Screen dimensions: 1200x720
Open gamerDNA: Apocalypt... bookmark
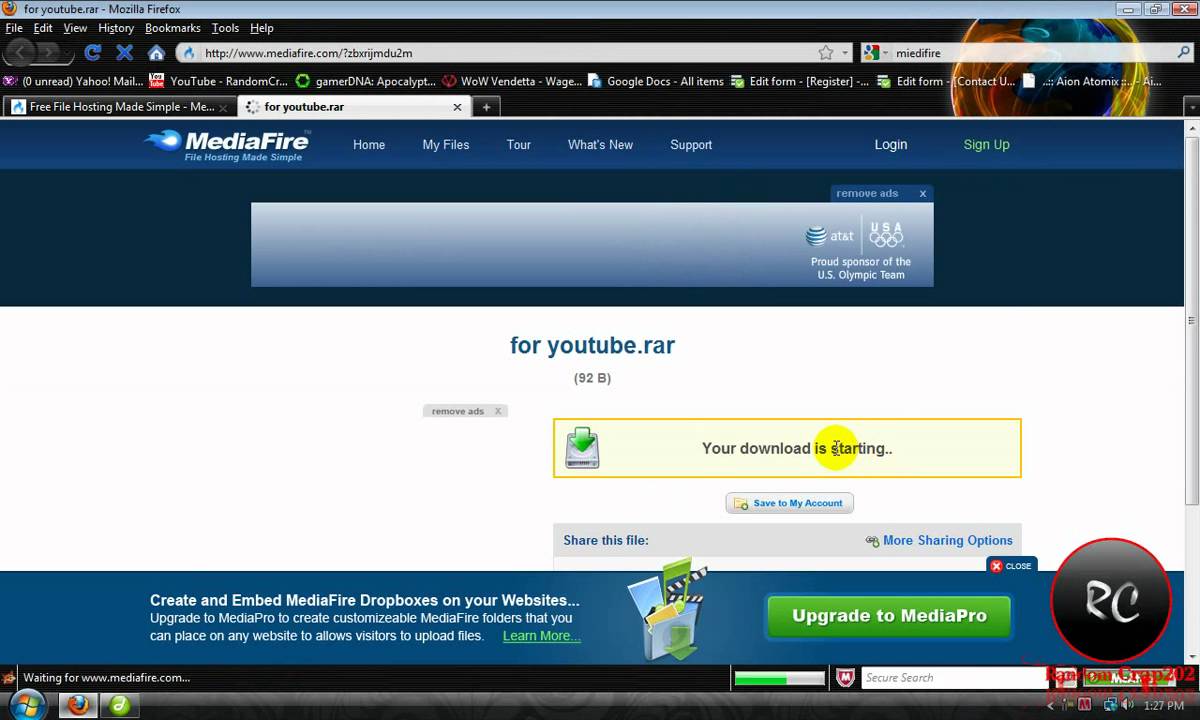pyautogui.click(x=366, y=81)
